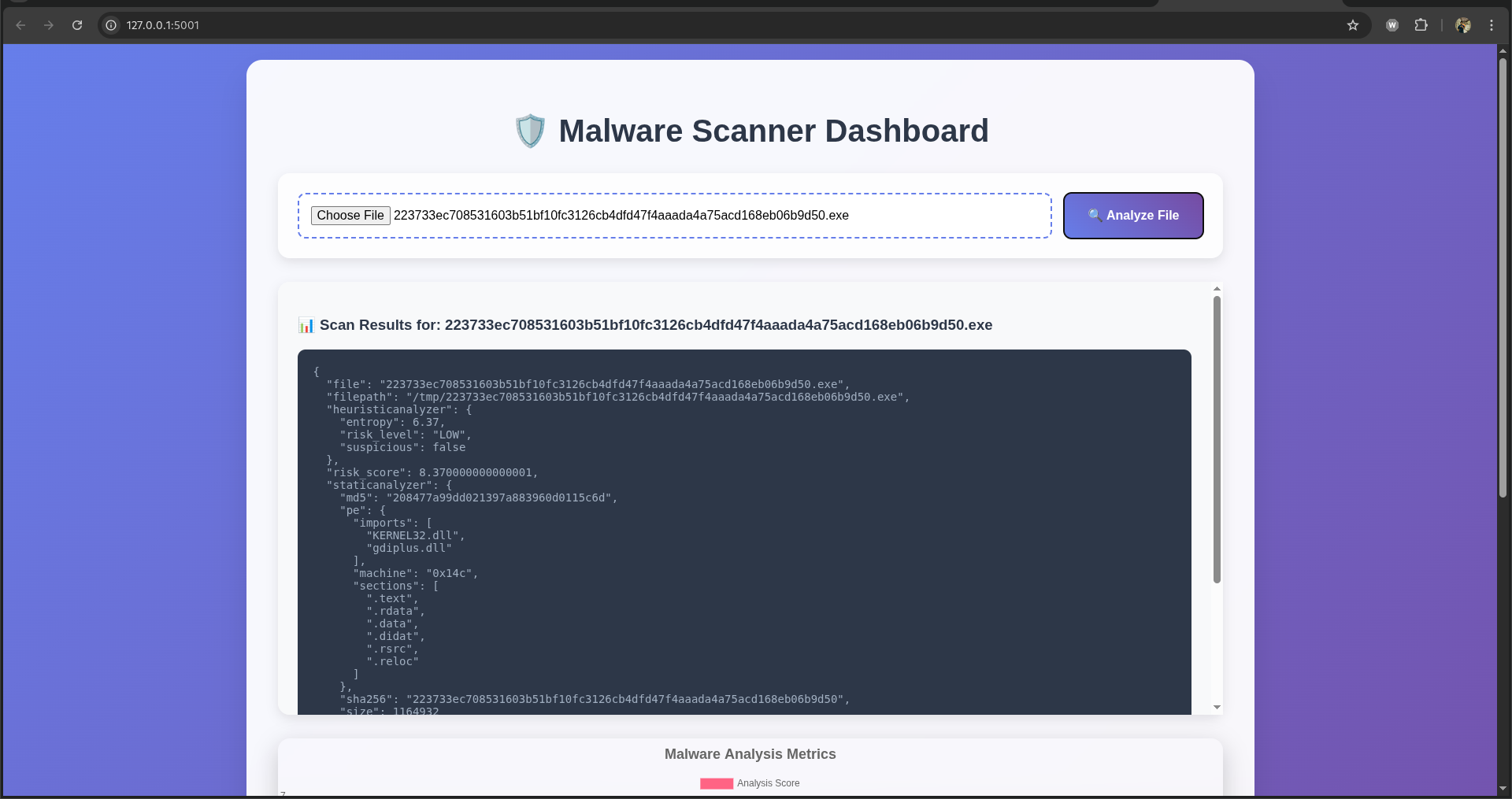Viewport: 1512px width, 799px height.
Task: Click the "gdiplus.dll" import entry
Action: click(409, 548)
